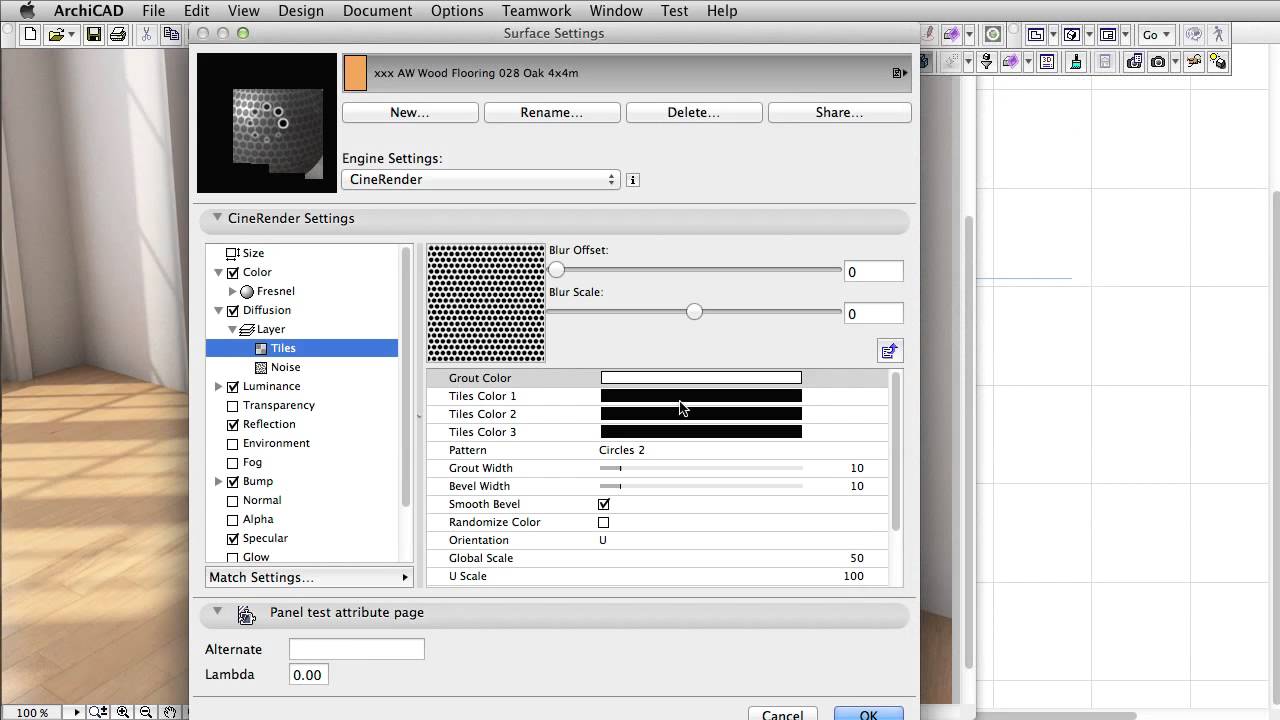This screenshot has height=720, width=1280.
Task: Click the Delete... button
Action: pyautogui.click(x=693, y=113)
